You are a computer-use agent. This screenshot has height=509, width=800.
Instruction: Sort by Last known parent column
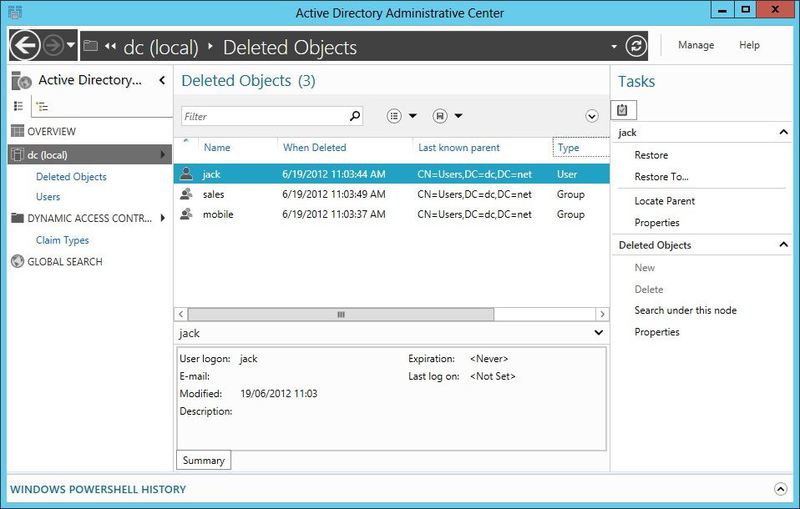tap(459, 147)
